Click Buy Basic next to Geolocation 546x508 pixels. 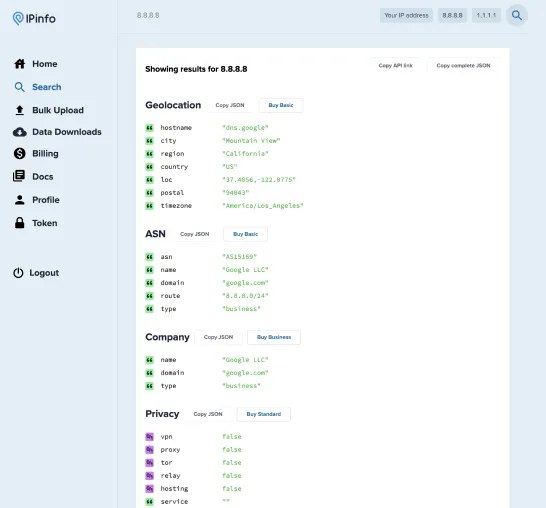pyautogui.click(x=281, y=105)
